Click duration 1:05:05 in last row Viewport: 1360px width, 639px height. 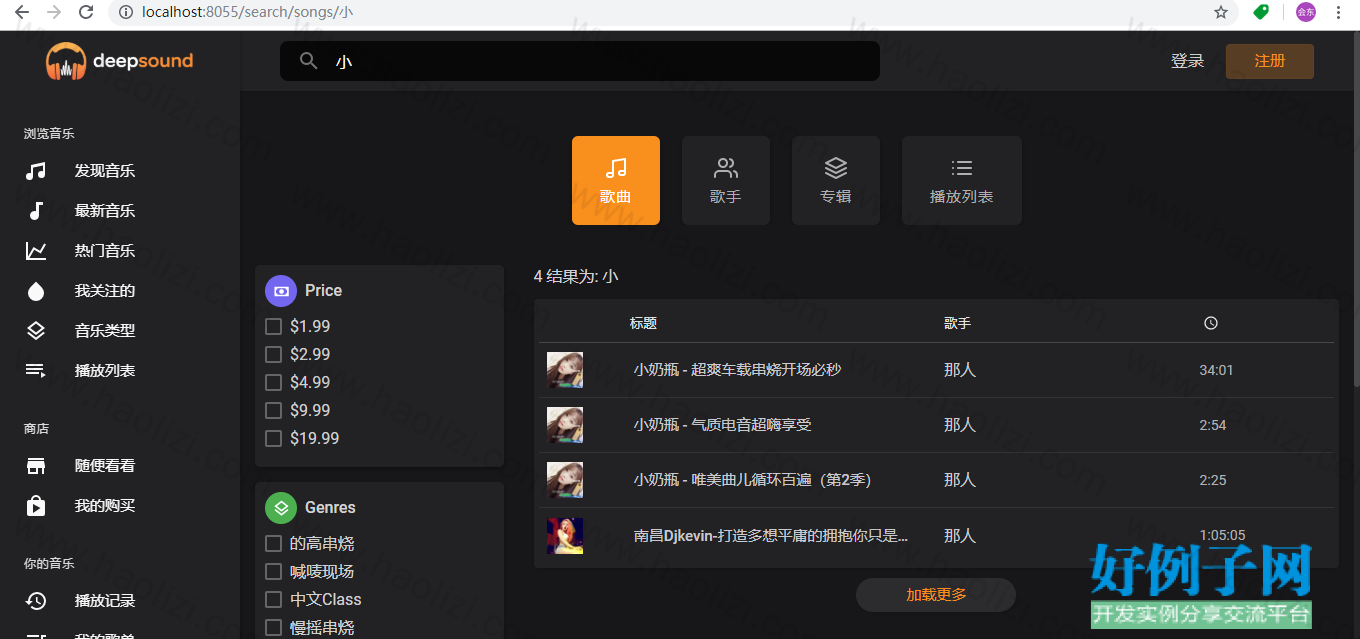pos(1222,535)
